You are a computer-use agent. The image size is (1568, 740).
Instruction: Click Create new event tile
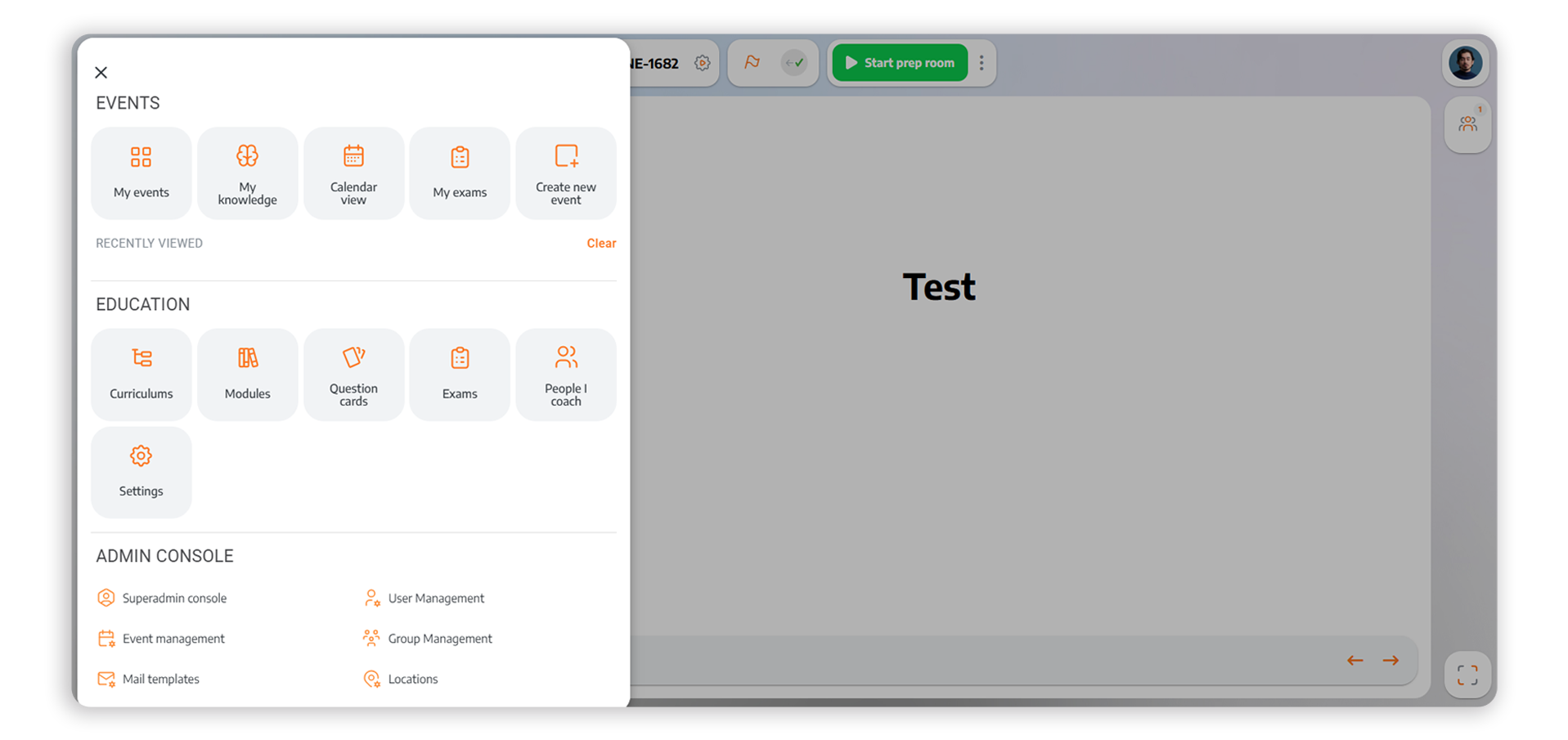click(565, 173)
